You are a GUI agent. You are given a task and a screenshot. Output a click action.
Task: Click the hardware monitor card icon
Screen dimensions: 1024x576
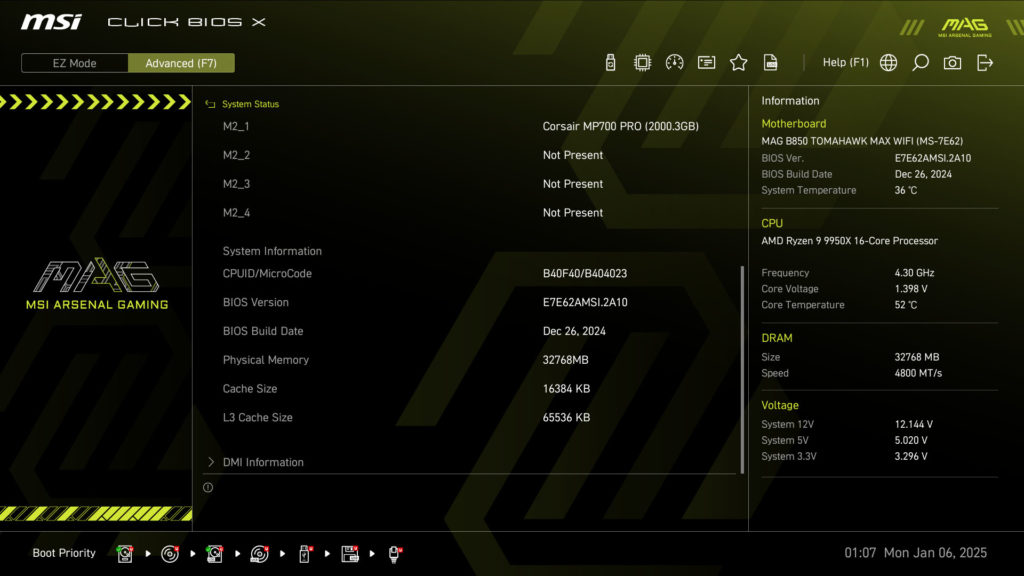706,63
